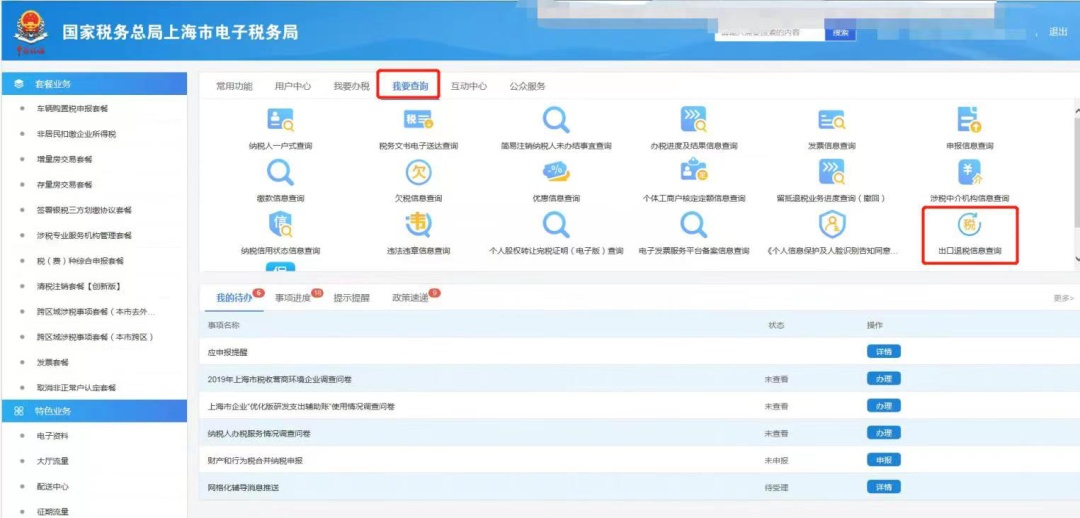Open 办税进度及结果信息查询 icon
This screenshot has height=518, width=1080.
tap(693, 121)
